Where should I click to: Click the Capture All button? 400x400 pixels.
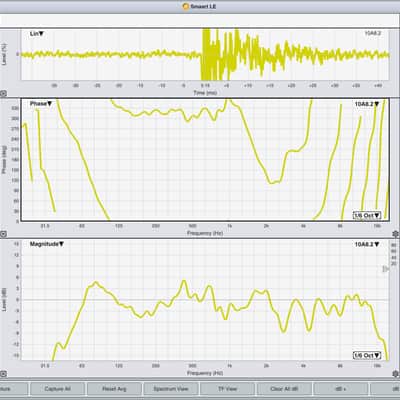coord(57,389)
